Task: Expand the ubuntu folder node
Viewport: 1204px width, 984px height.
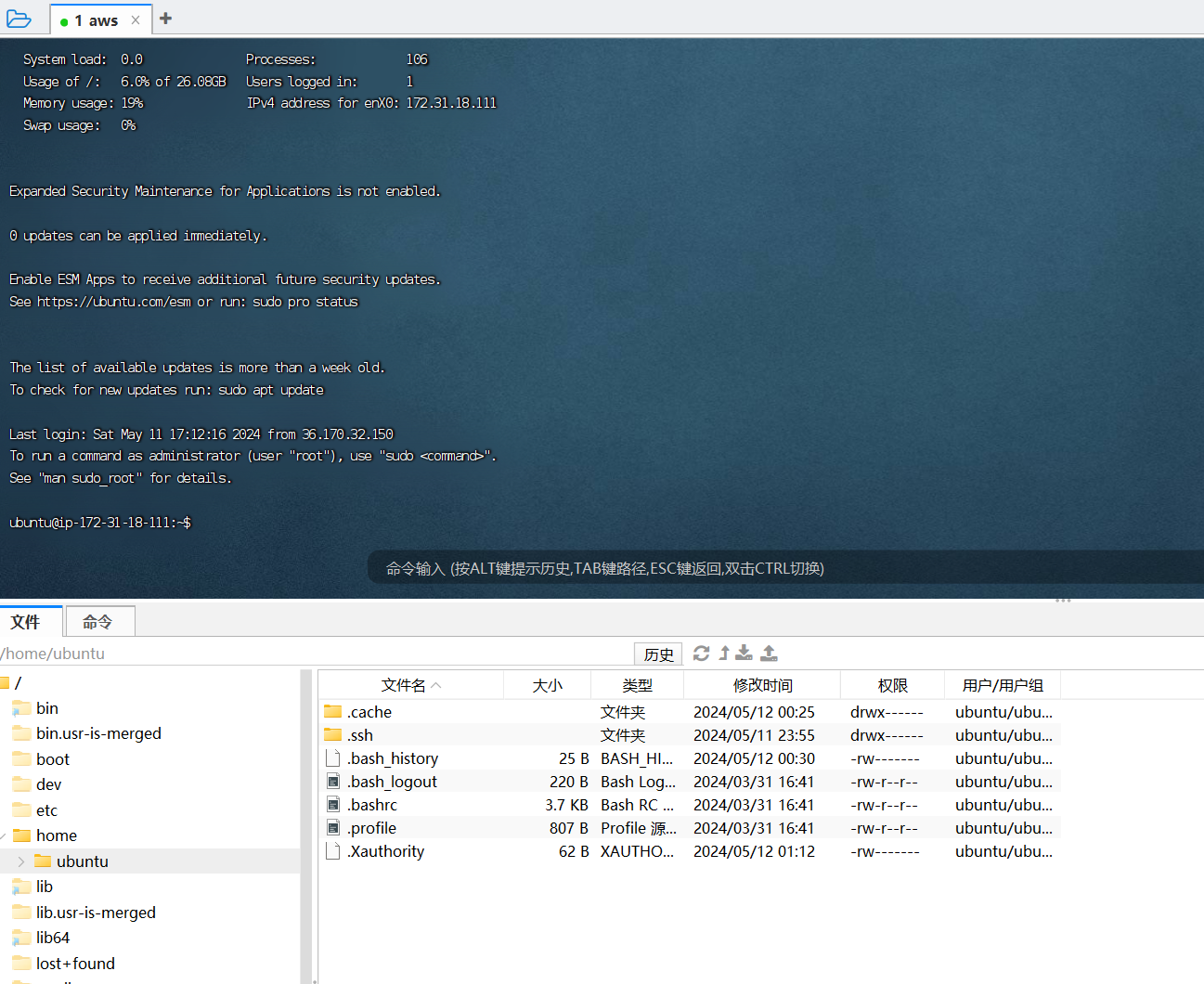Action: pyautogui.click(x=21, y=861)
